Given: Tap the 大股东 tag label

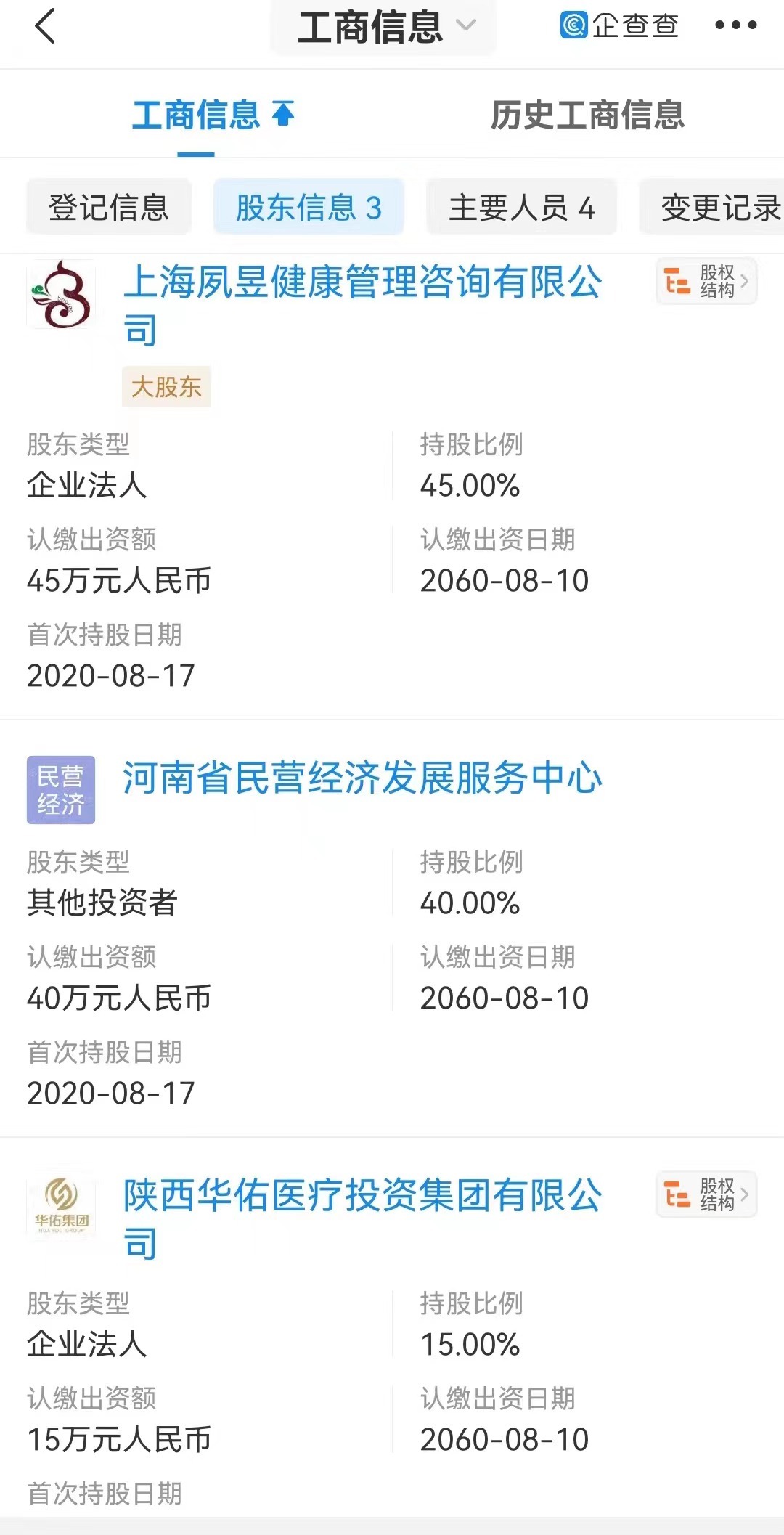Looking at the screenshot, I should pos(166,387).
